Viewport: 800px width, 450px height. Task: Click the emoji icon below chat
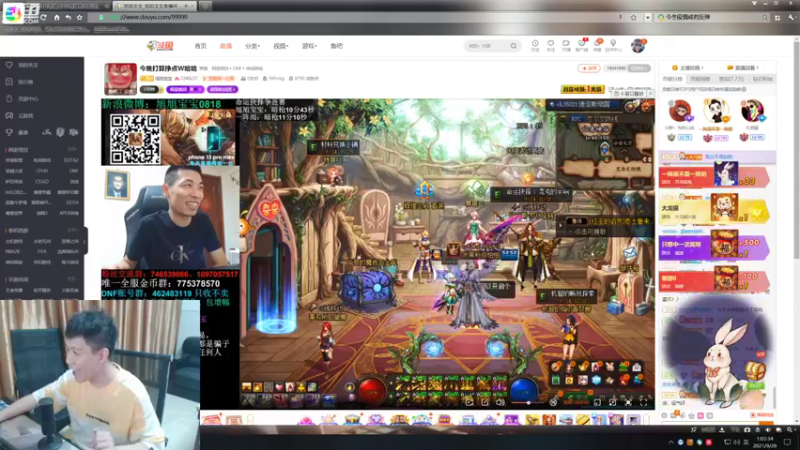665,416
